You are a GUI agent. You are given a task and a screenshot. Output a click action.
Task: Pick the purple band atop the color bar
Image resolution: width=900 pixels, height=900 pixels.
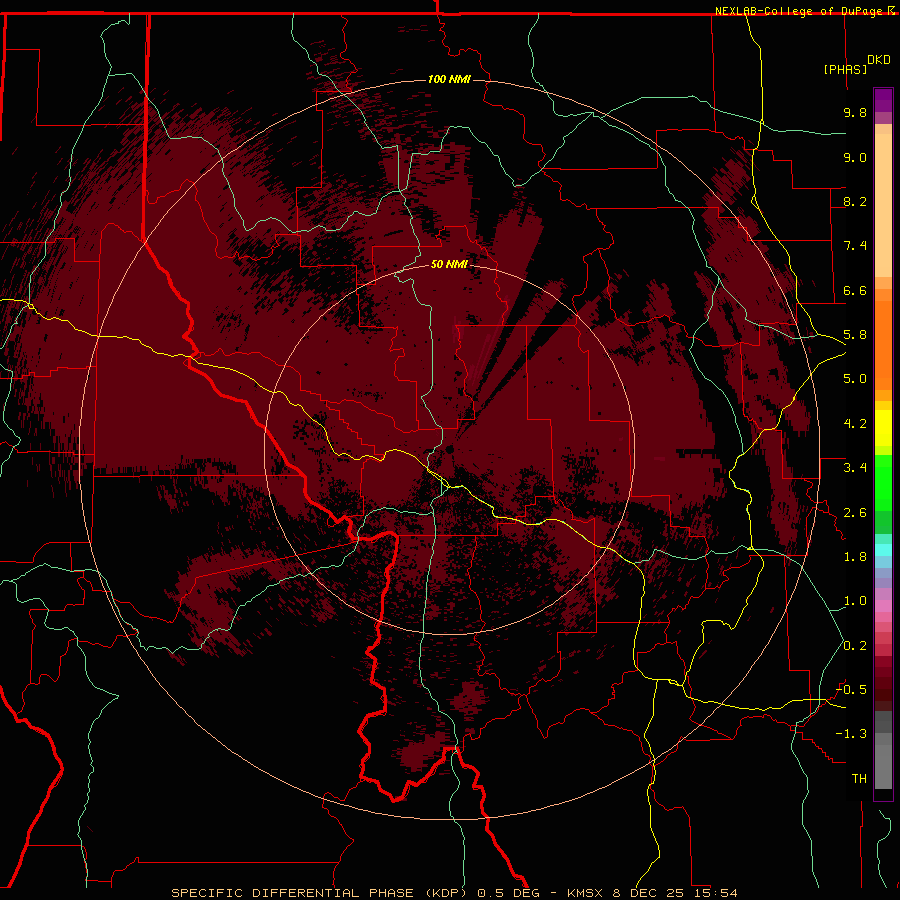pos(883,100)
